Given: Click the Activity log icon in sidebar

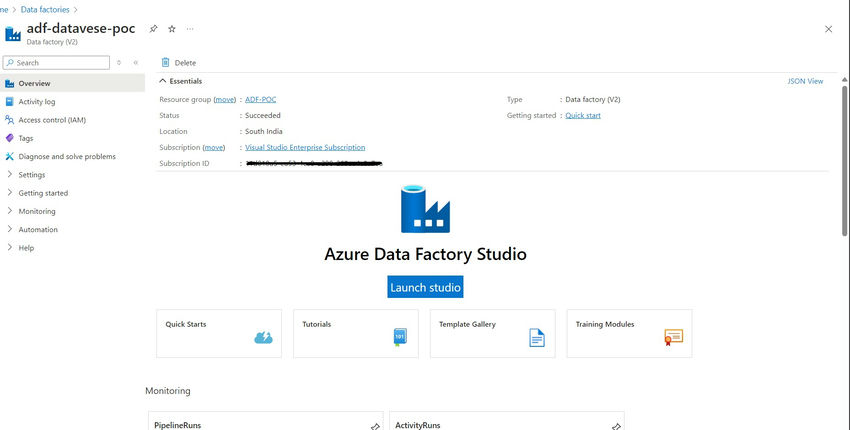Looking at the screenshot, I should (x=9, y=101).
